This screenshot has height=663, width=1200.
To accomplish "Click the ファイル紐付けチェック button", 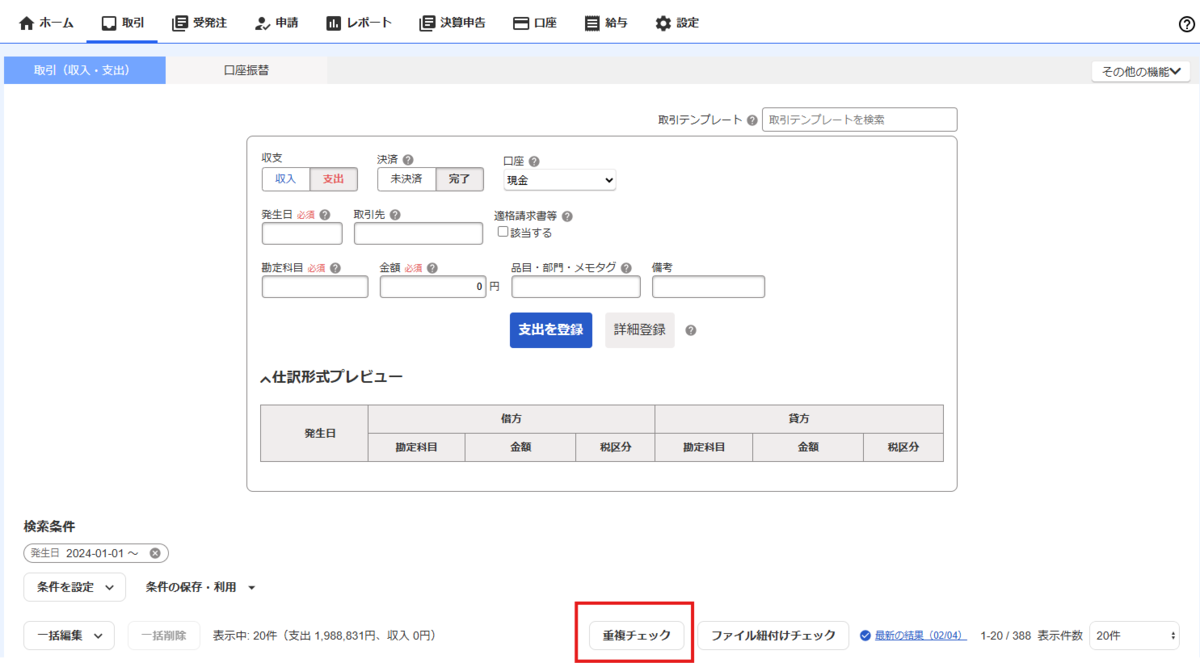I will coord(773,635).
